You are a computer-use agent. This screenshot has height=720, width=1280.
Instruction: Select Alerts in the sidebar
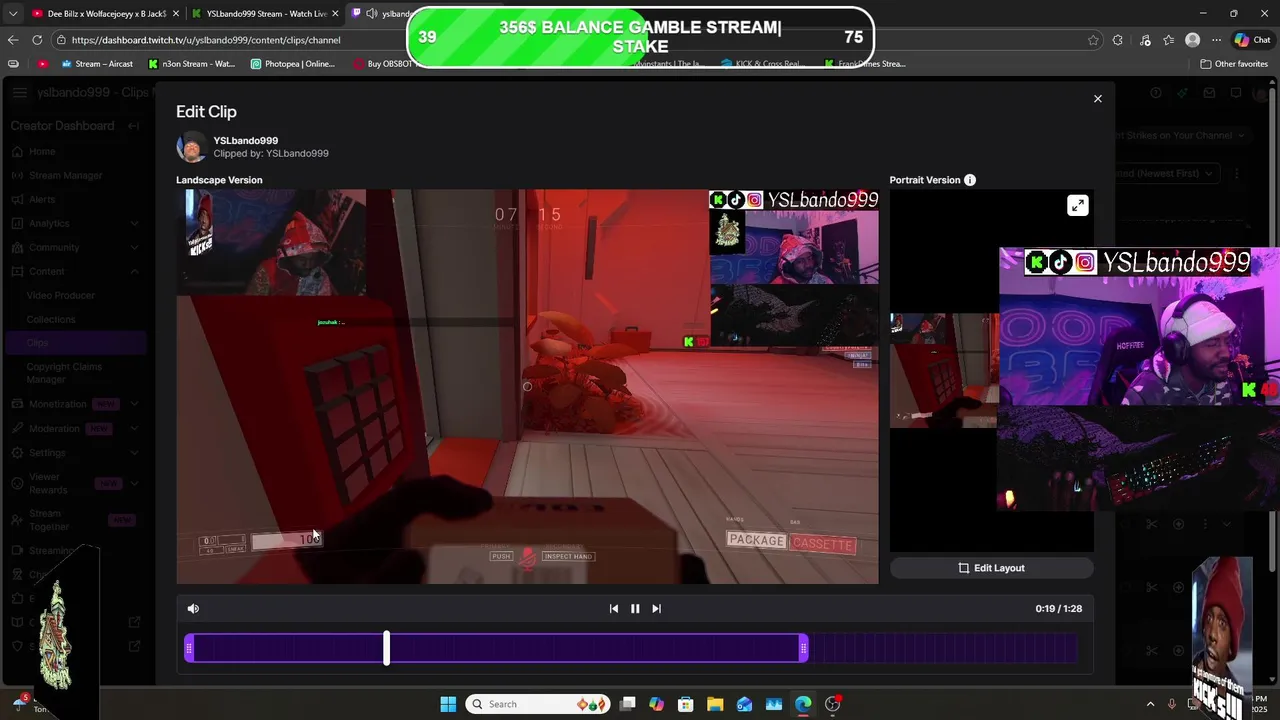pos(42,200)
